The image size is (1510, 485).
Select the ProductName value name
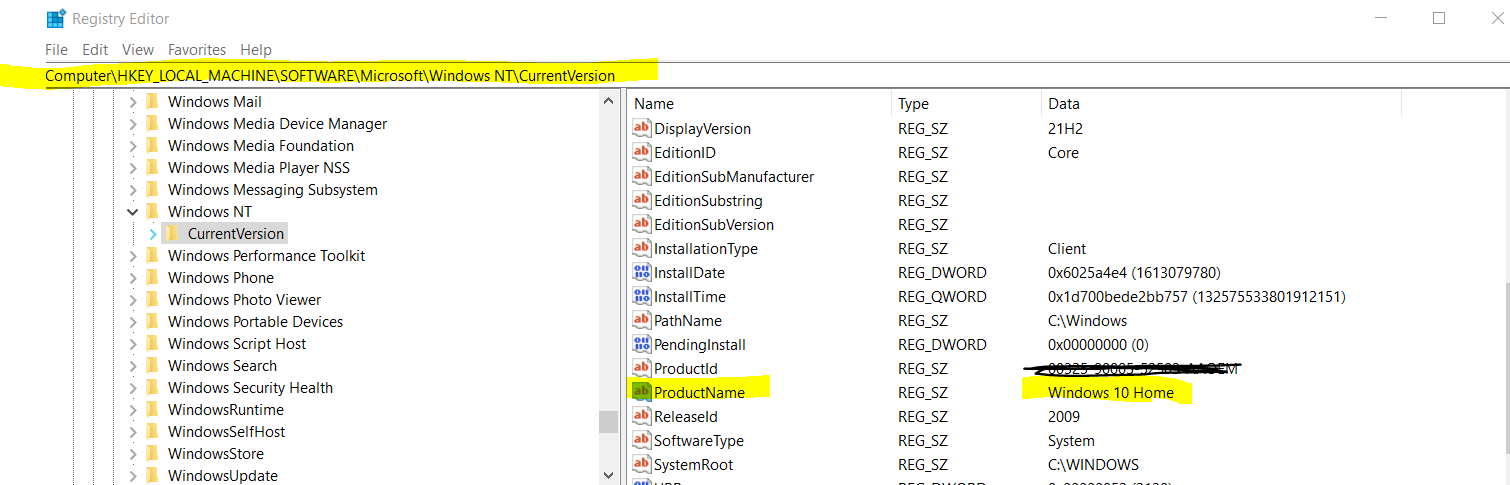(700, 392)
